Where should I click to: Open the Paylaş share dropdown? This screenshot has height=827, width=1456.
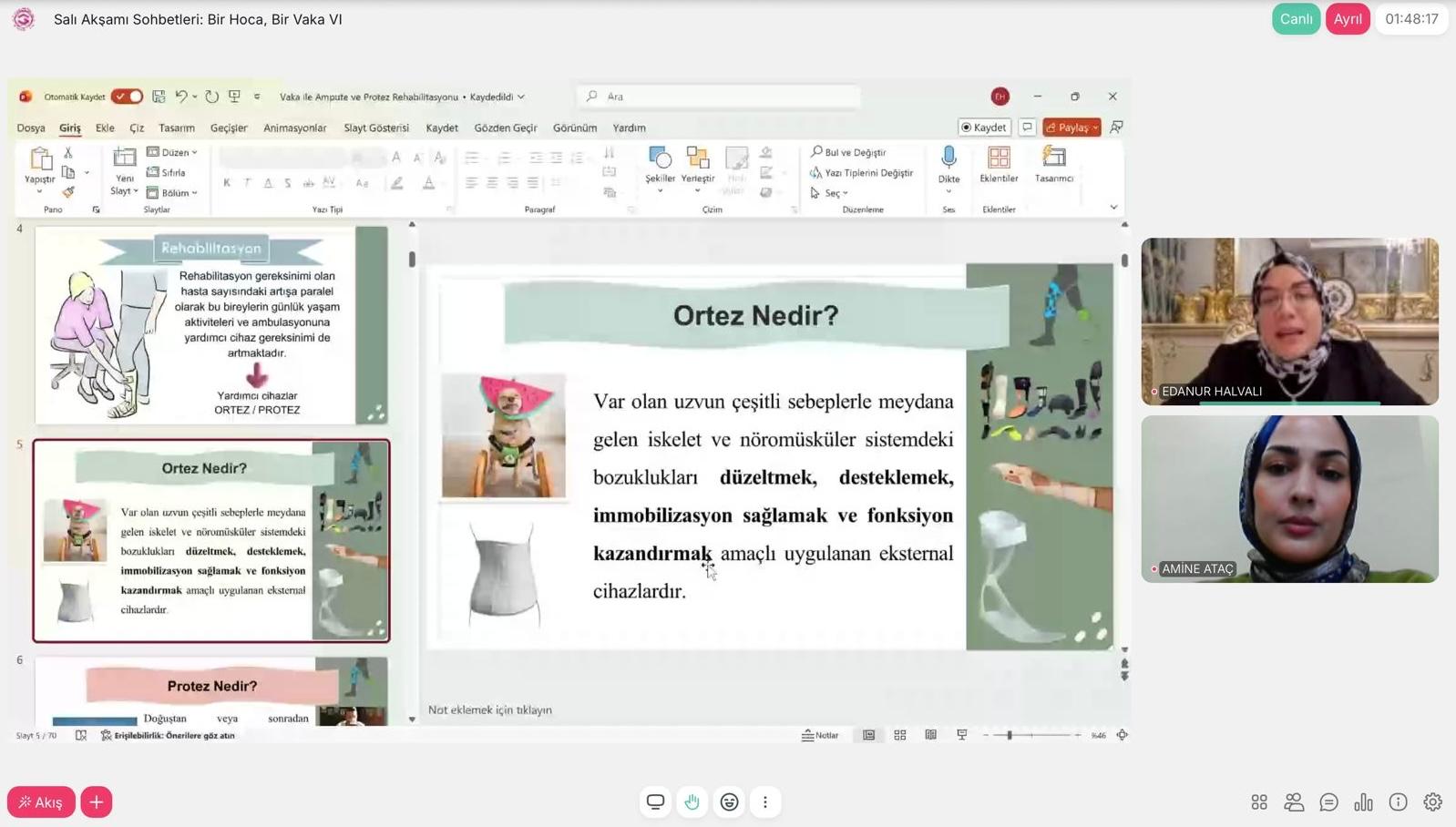[1071, 128]
